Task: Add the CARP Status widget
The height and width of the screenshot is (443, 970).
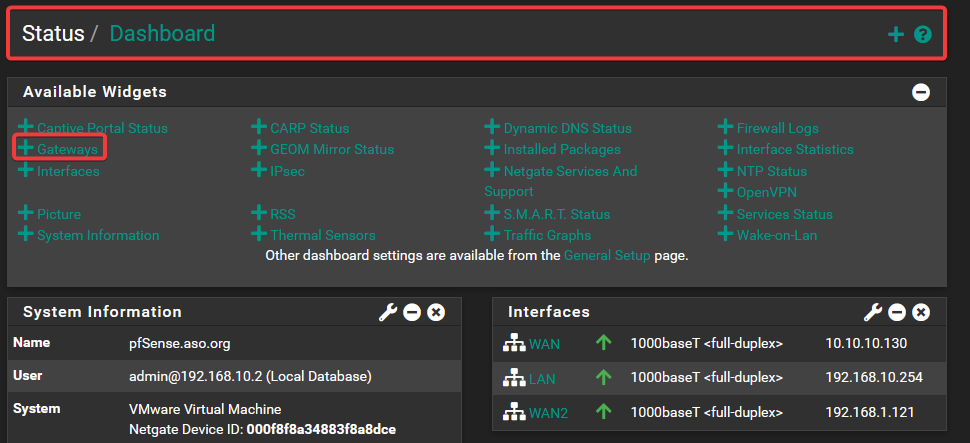Action: [x=300, y=128]
